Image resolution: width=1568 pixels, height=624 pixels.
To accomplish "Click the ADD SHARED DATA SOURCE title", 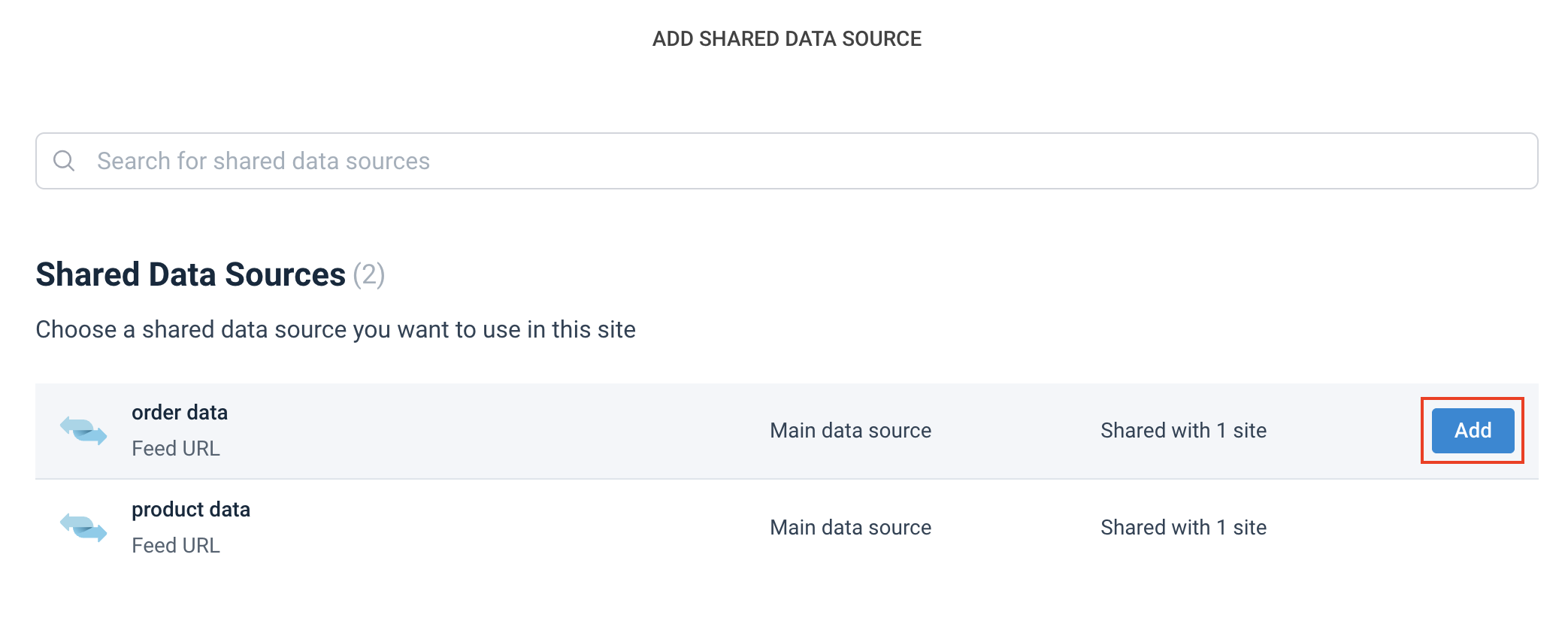I will pyautogui.click(x=784, y=38).
